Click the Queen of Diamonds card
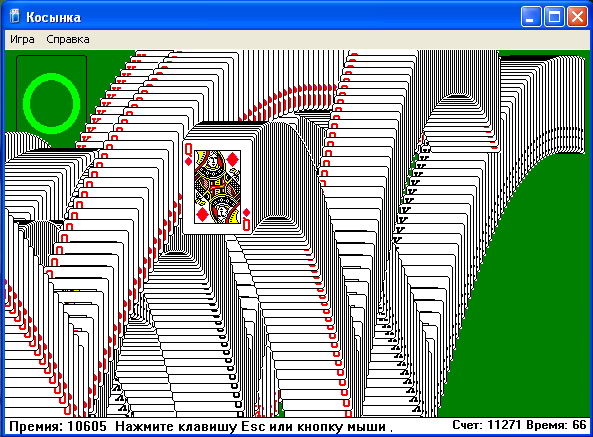593x437 pixels. tap(217, 187)
